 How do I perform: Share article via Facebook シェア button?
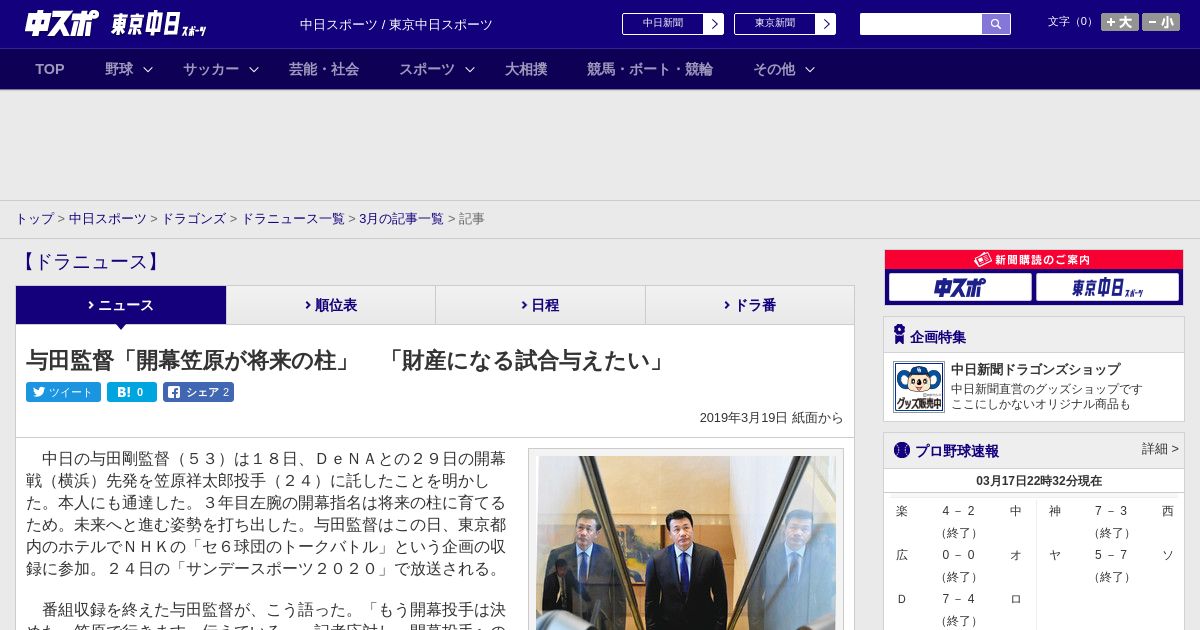198,392
